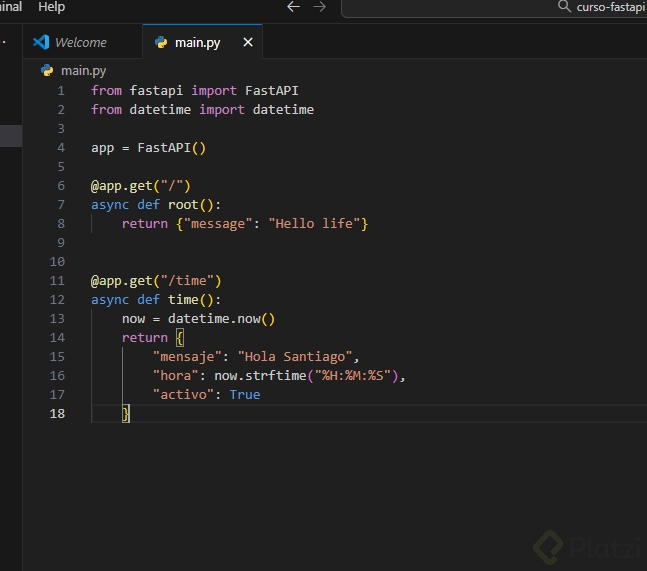This screenshot has width=647, height=571.
Task: Click the Python icon on main.py tab
Action: 161,42
